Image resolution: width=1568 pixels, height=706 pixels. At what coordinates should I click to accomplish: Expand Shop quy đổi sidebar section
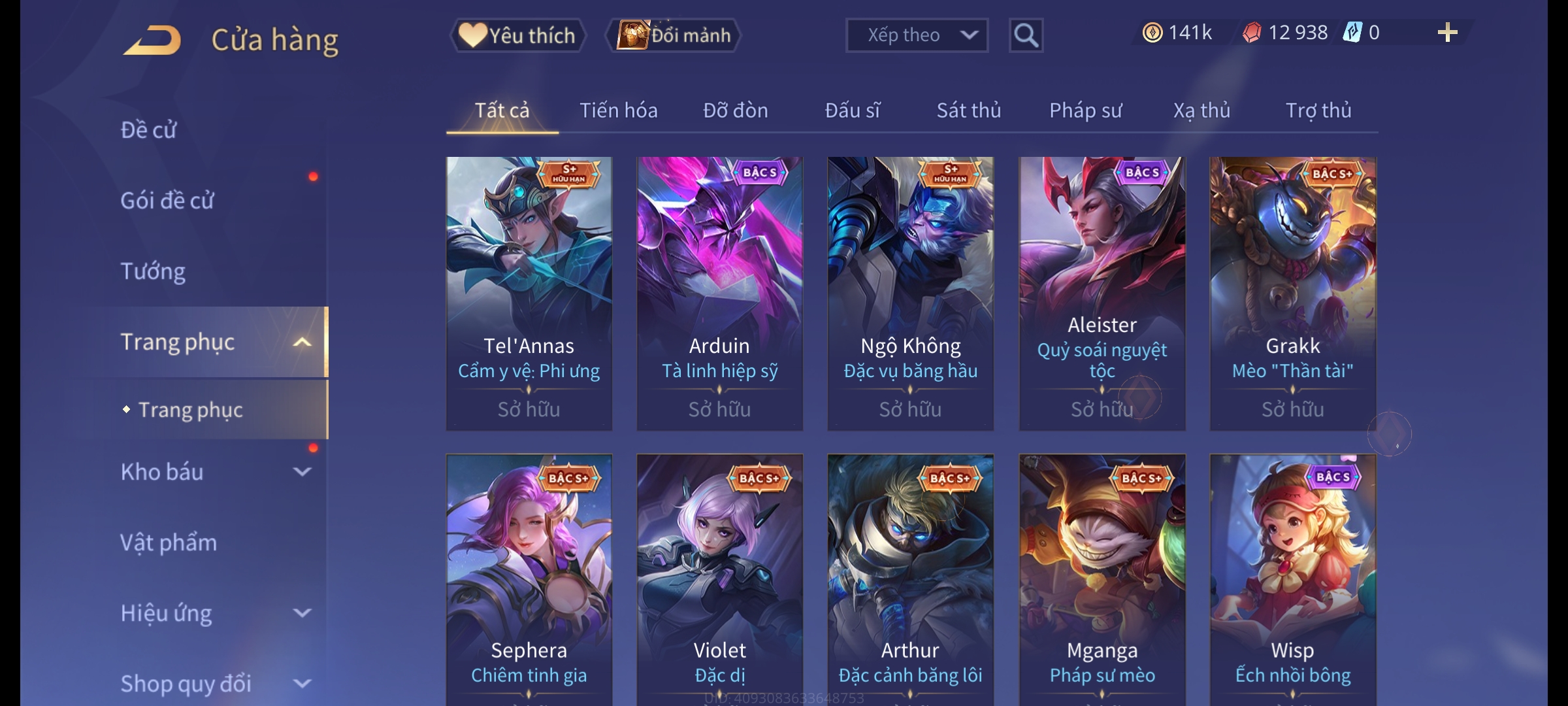(302, 683)
